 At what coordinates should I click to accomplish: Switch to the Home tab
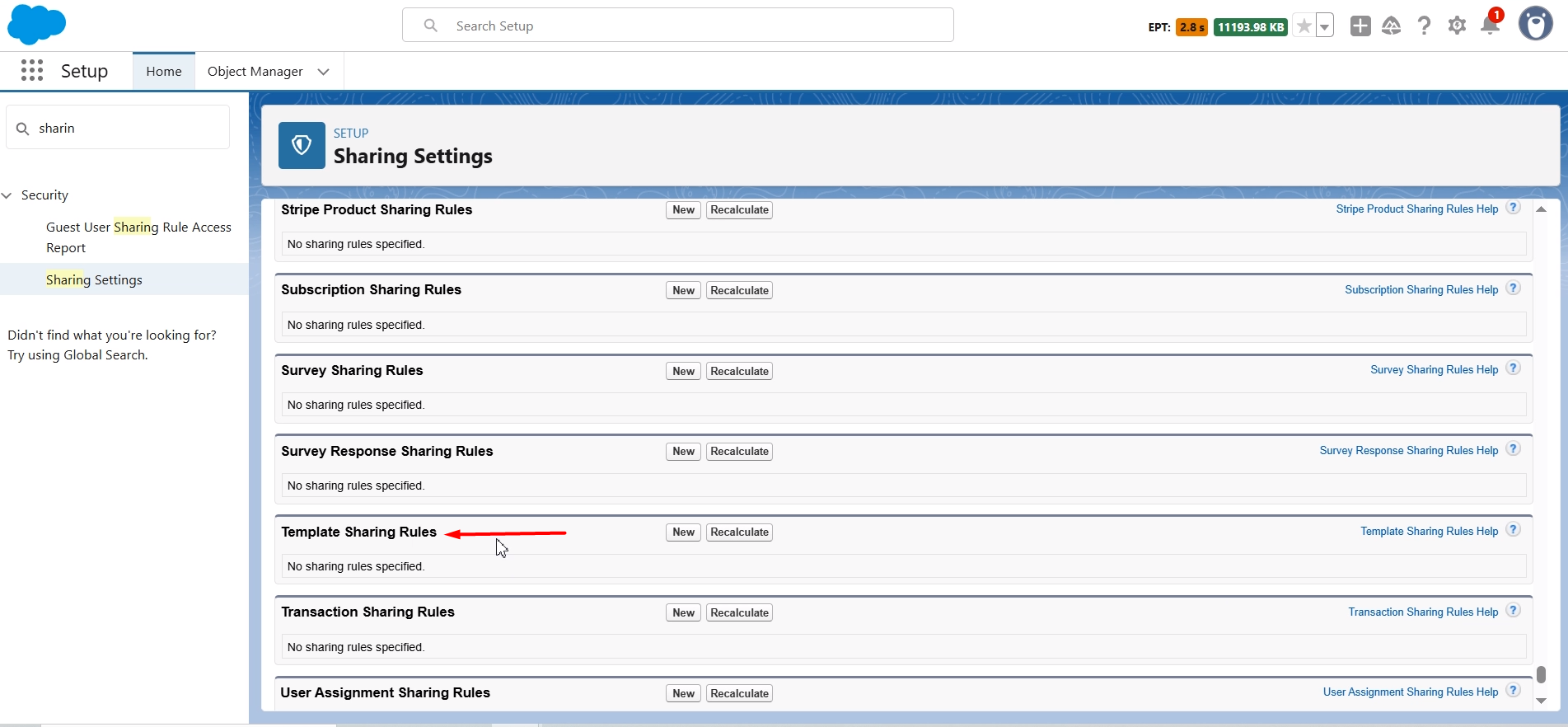[x=164, y=72]
